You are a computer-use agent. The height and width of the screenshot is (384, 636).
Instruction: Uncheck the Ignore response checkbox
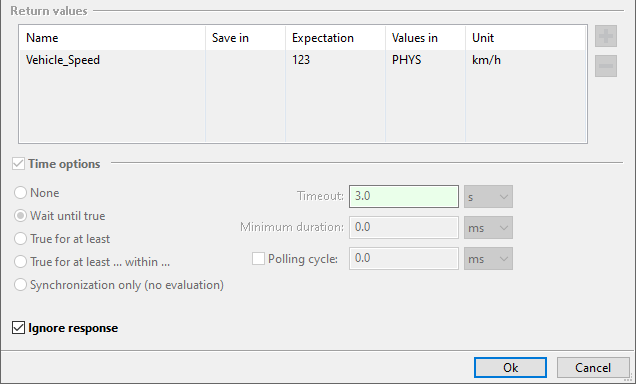(x=18, y=328)
